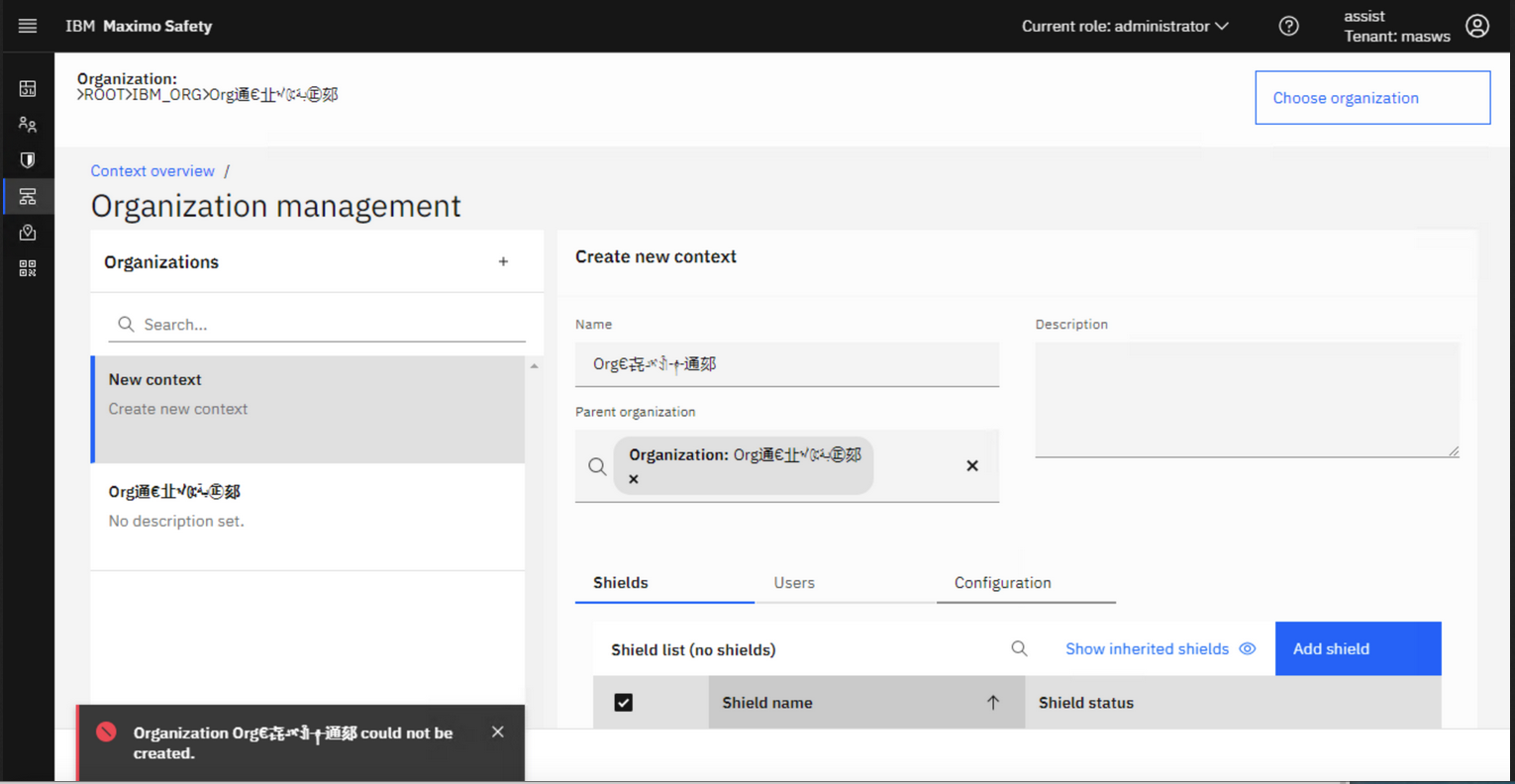Click the Add shield button
Image resolution: width=1515 pixels, height=784 pixels.
point(1358,648)
